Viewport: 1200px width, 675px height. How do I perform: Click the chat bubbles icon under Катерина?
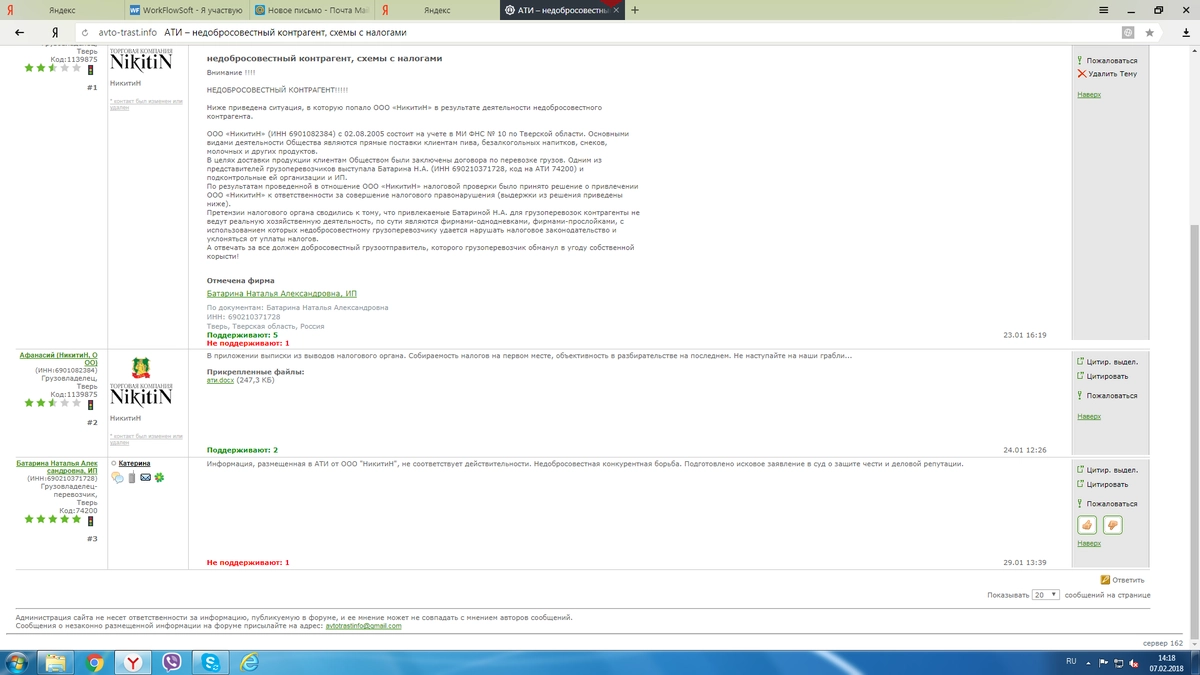pyautogui.click(x=118, y=478)
